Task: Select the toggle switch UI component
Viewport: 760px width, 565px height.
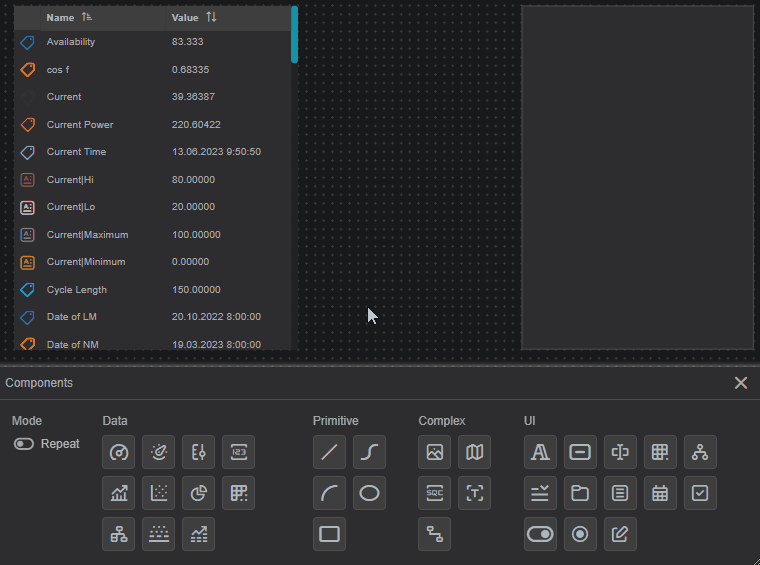Action: coord(540,534)
